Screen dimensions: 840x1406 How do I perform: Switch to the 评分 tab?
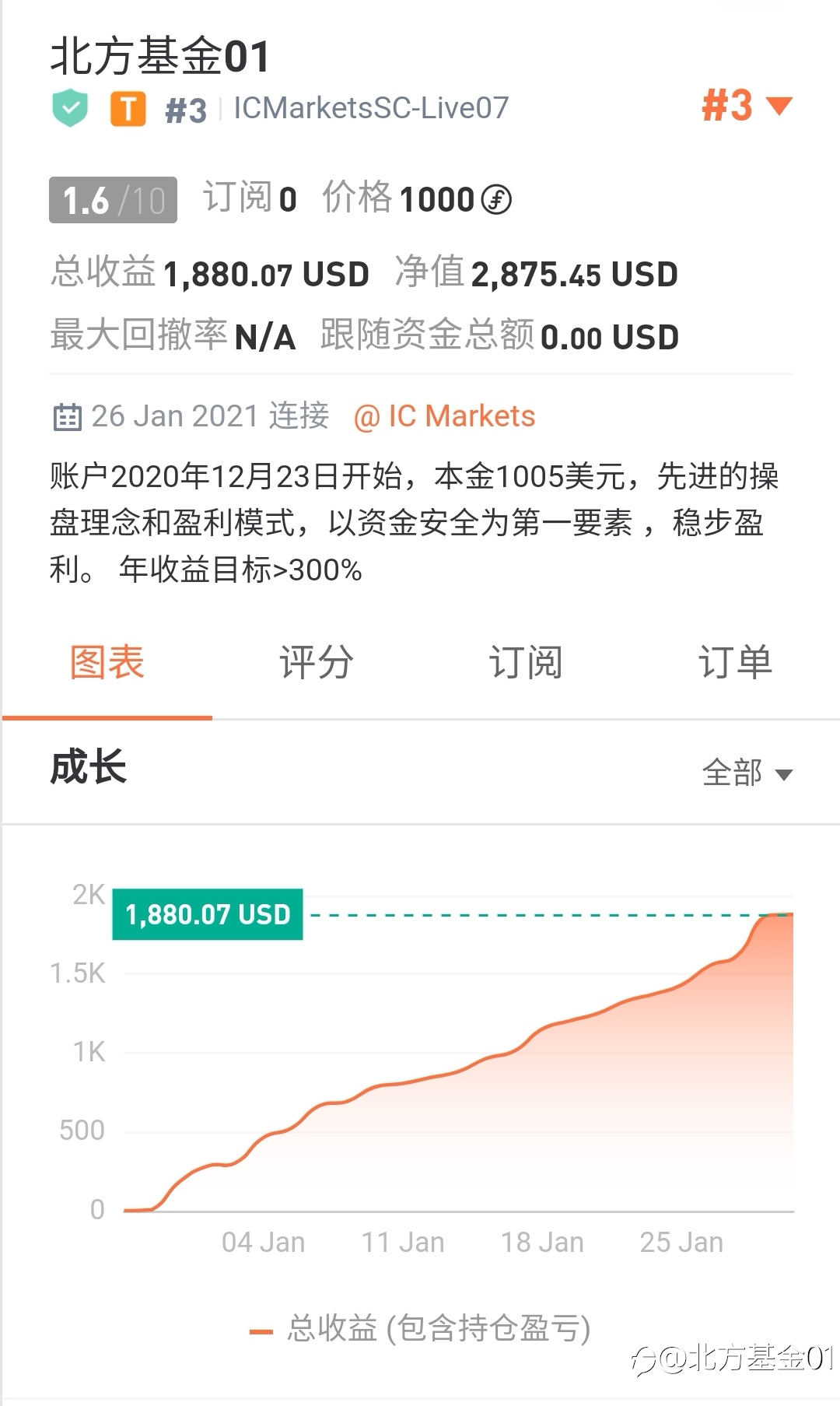tap(317, 662)
